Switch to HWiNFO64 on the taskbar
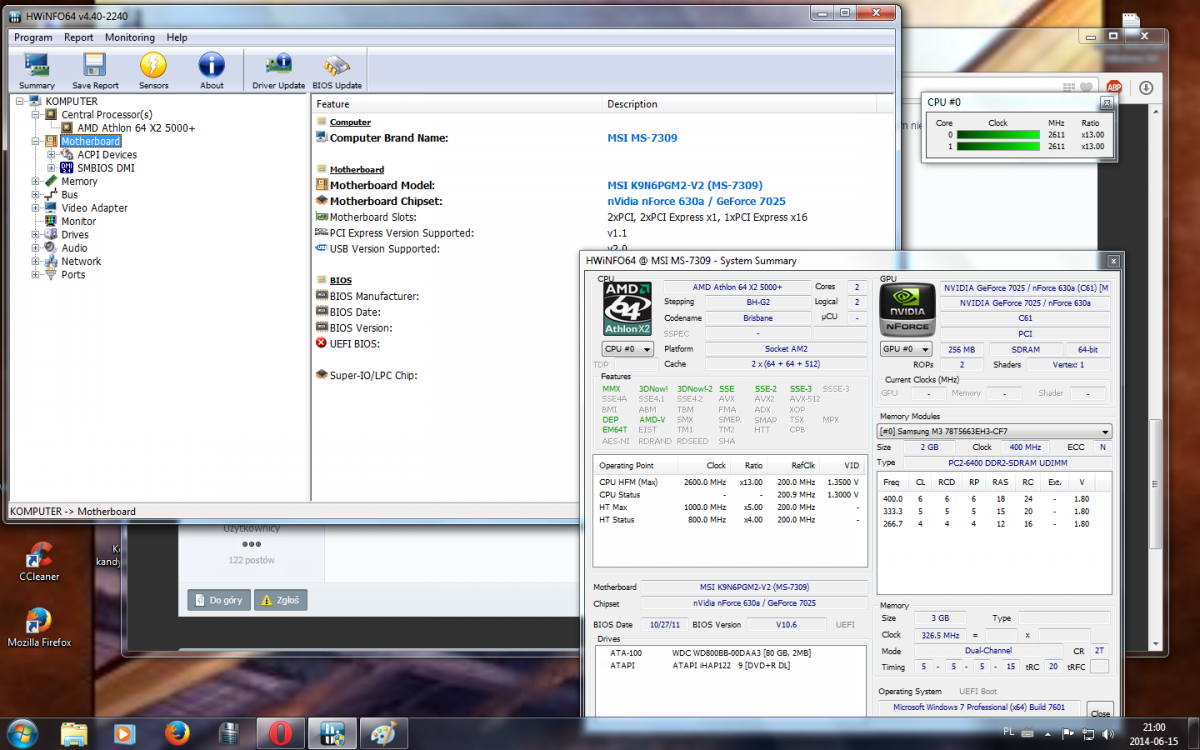The image size is (1200, 750). coord(331,733)
